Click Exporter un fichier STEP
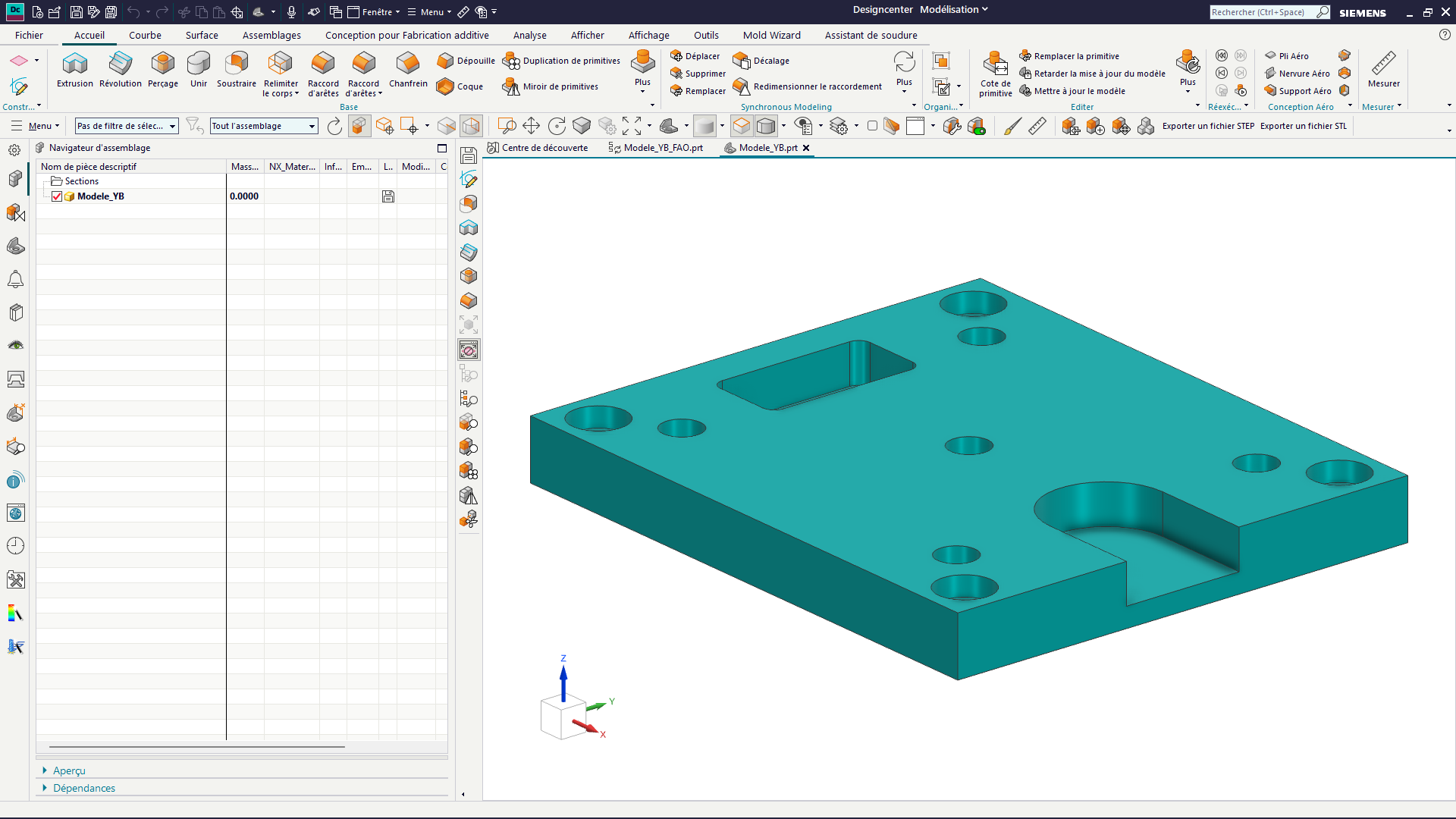The width and height of the screenshot is (1456, 819). coord(1208,126)
